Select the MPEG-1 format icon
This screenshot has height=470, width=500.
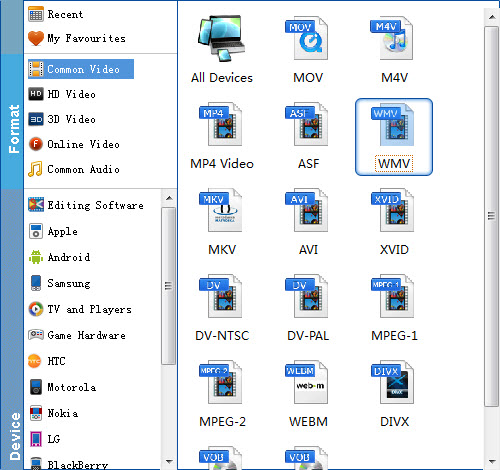[393, 296]
